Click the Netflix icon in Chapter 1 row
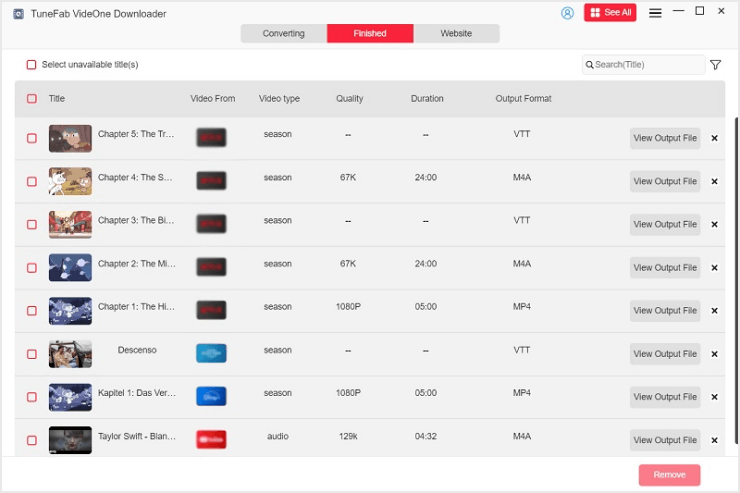Viewport: 740px width, 493px height. (211, 310)
